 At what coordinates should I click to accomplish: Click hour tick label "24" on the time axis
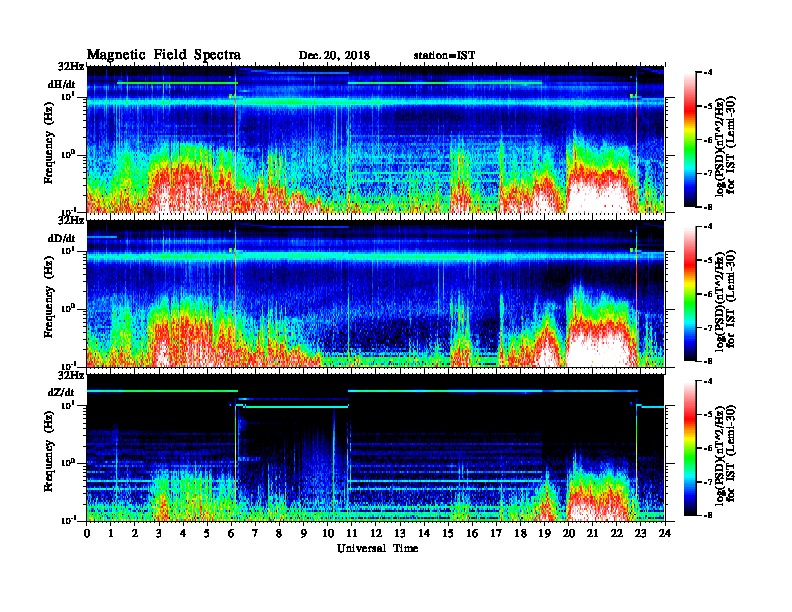665,533
